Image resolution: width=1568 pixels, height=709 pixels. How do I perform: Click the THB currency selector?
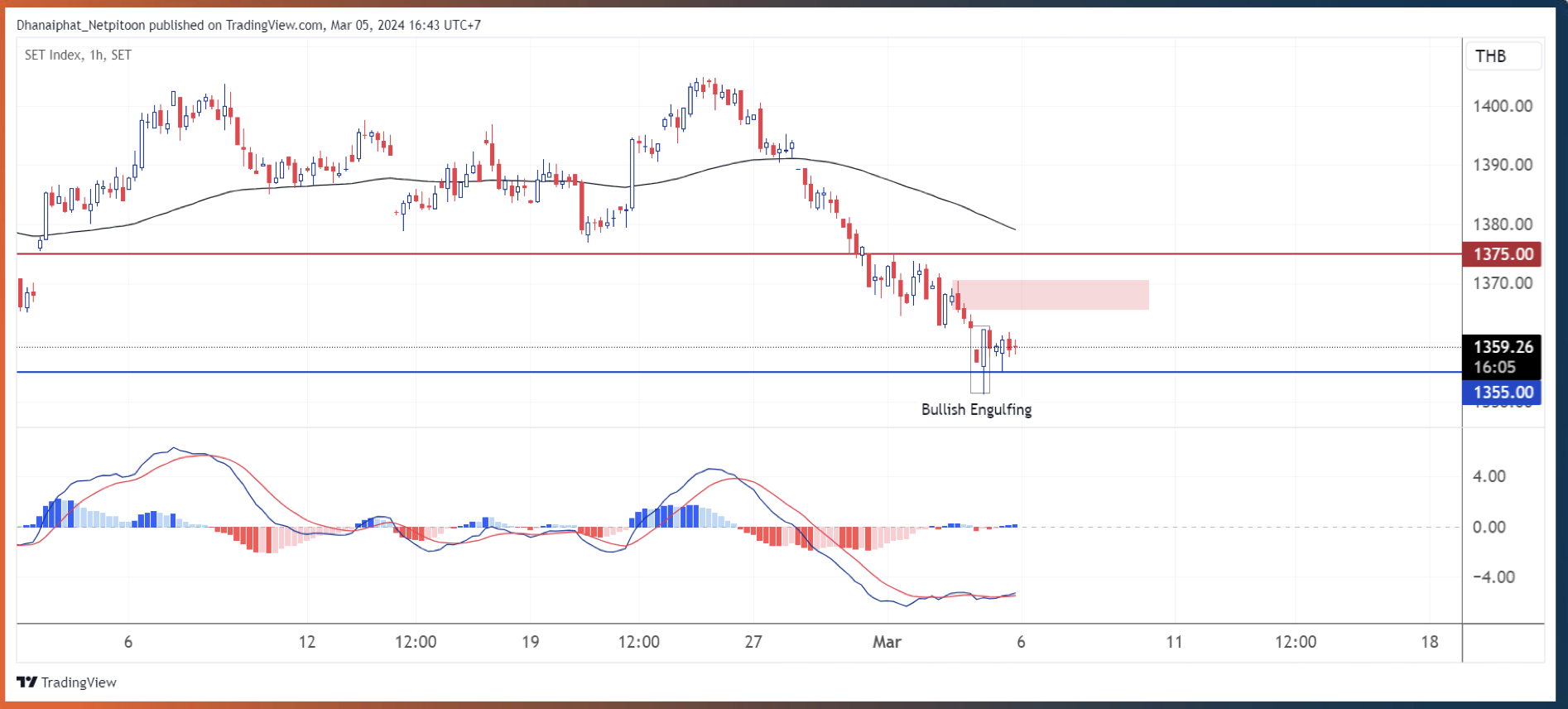coord(1503,56)
